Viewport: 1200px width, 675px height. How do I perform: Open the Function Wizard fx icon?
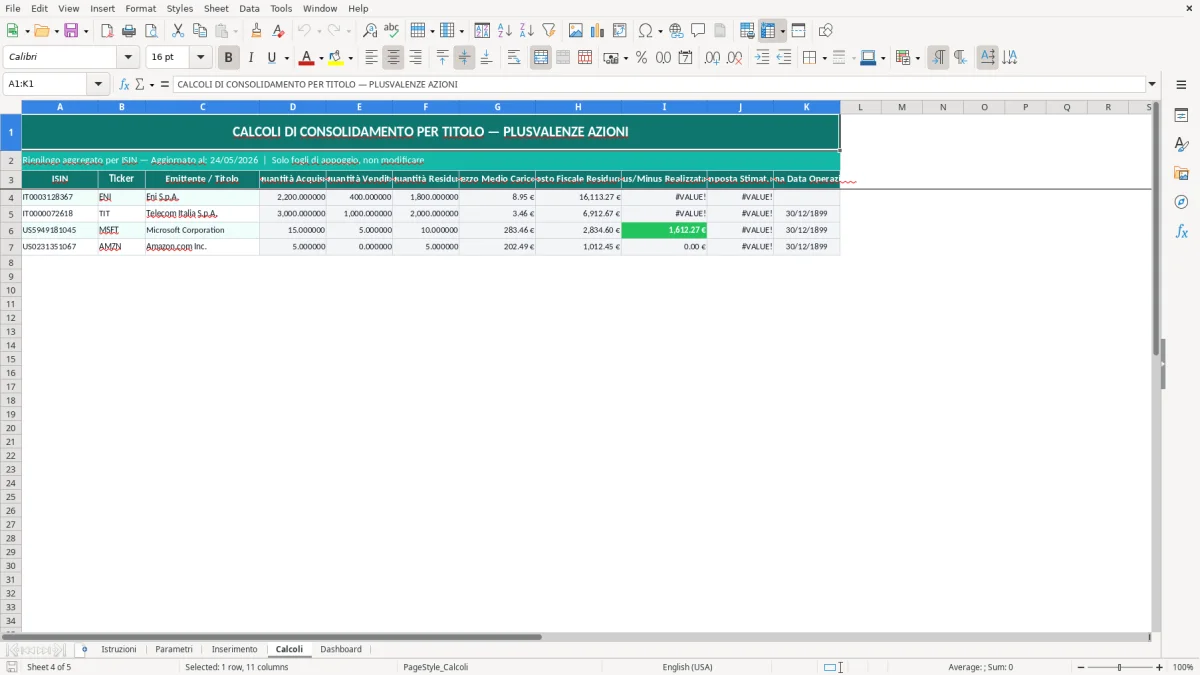[x=125, y=84]
